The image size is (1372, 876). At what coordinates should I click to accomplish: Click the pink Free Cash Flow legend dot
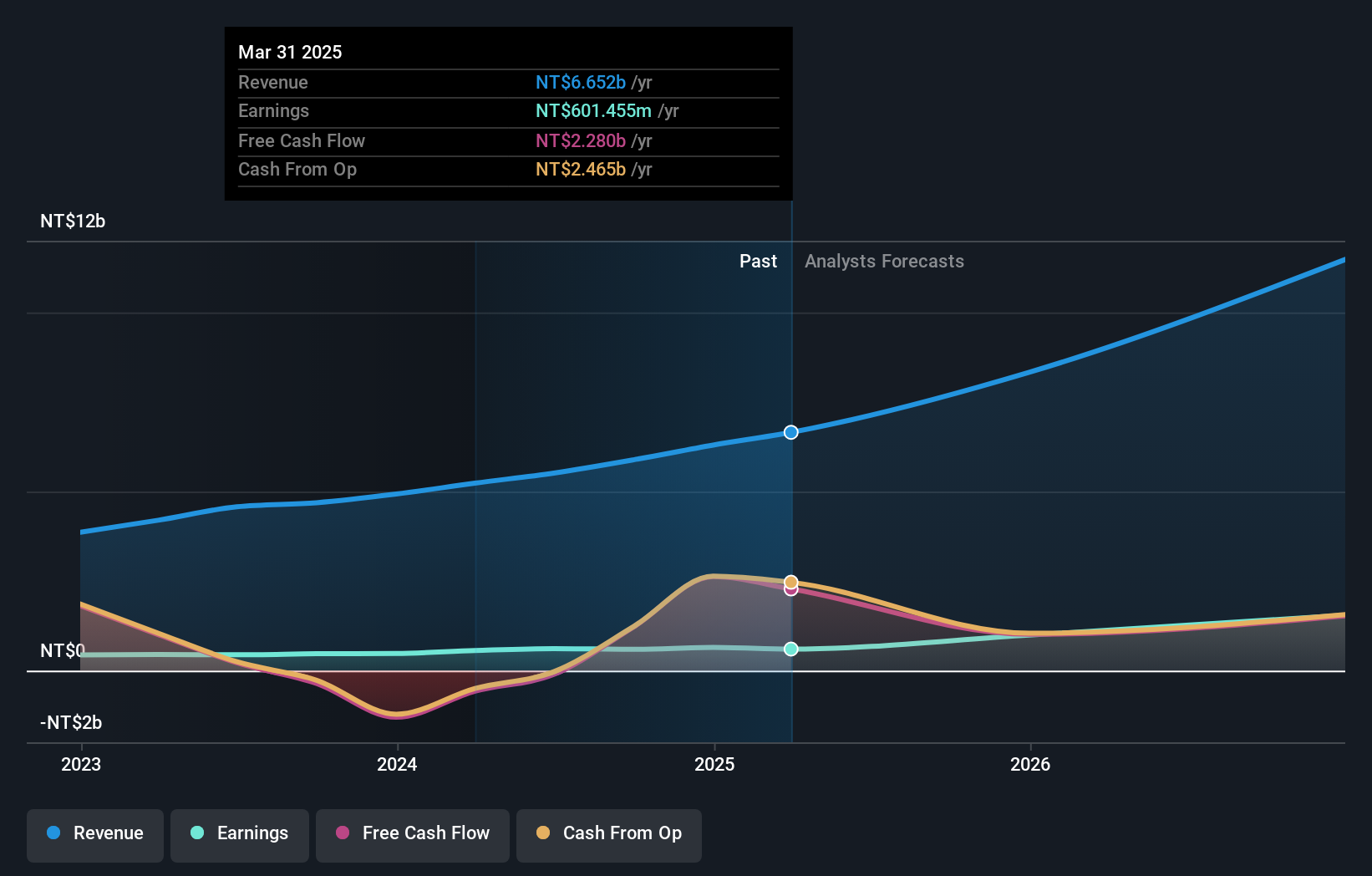343,833
